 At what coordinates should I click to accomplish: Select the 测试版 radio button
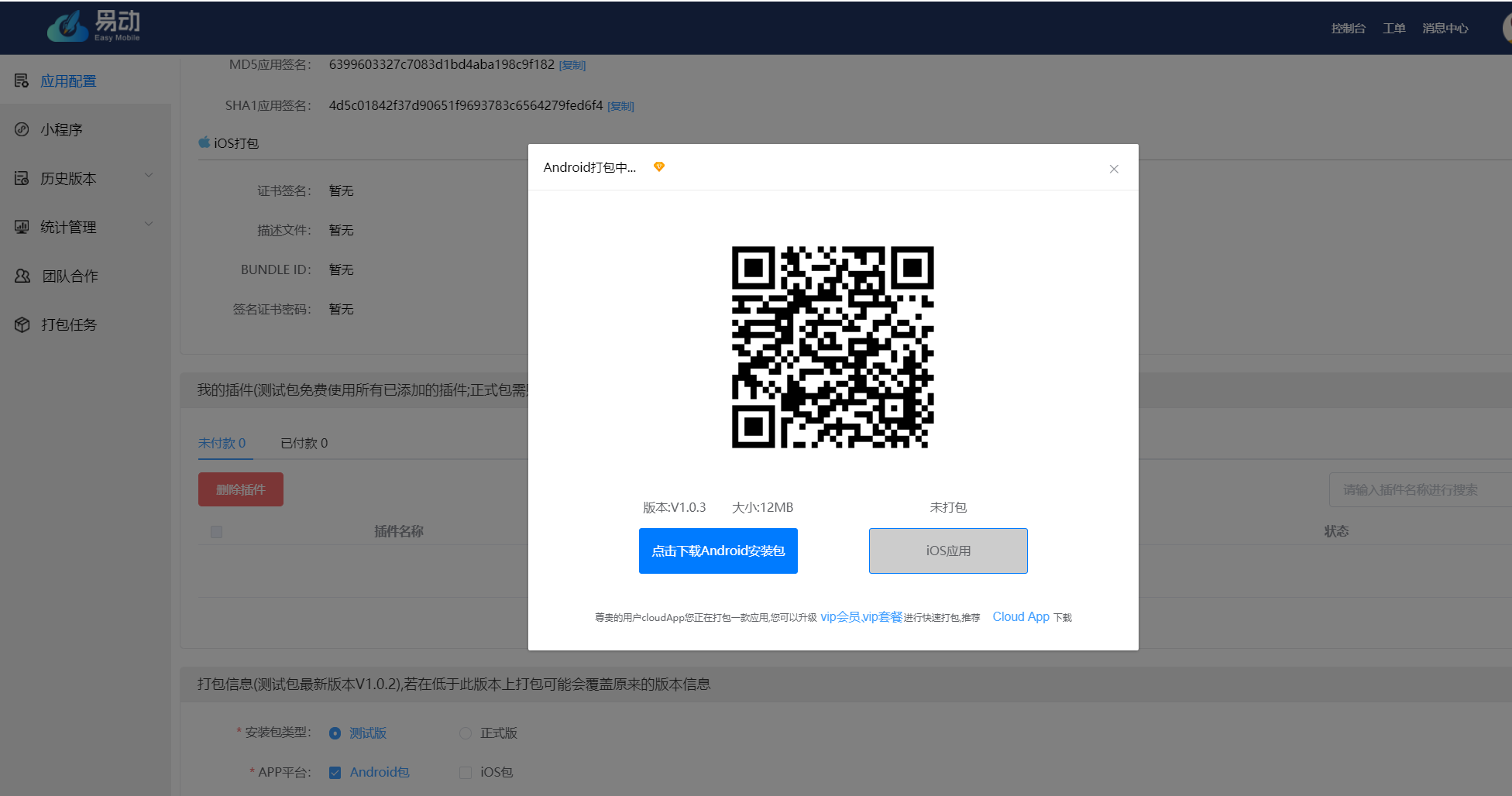(x=335, y=733)
